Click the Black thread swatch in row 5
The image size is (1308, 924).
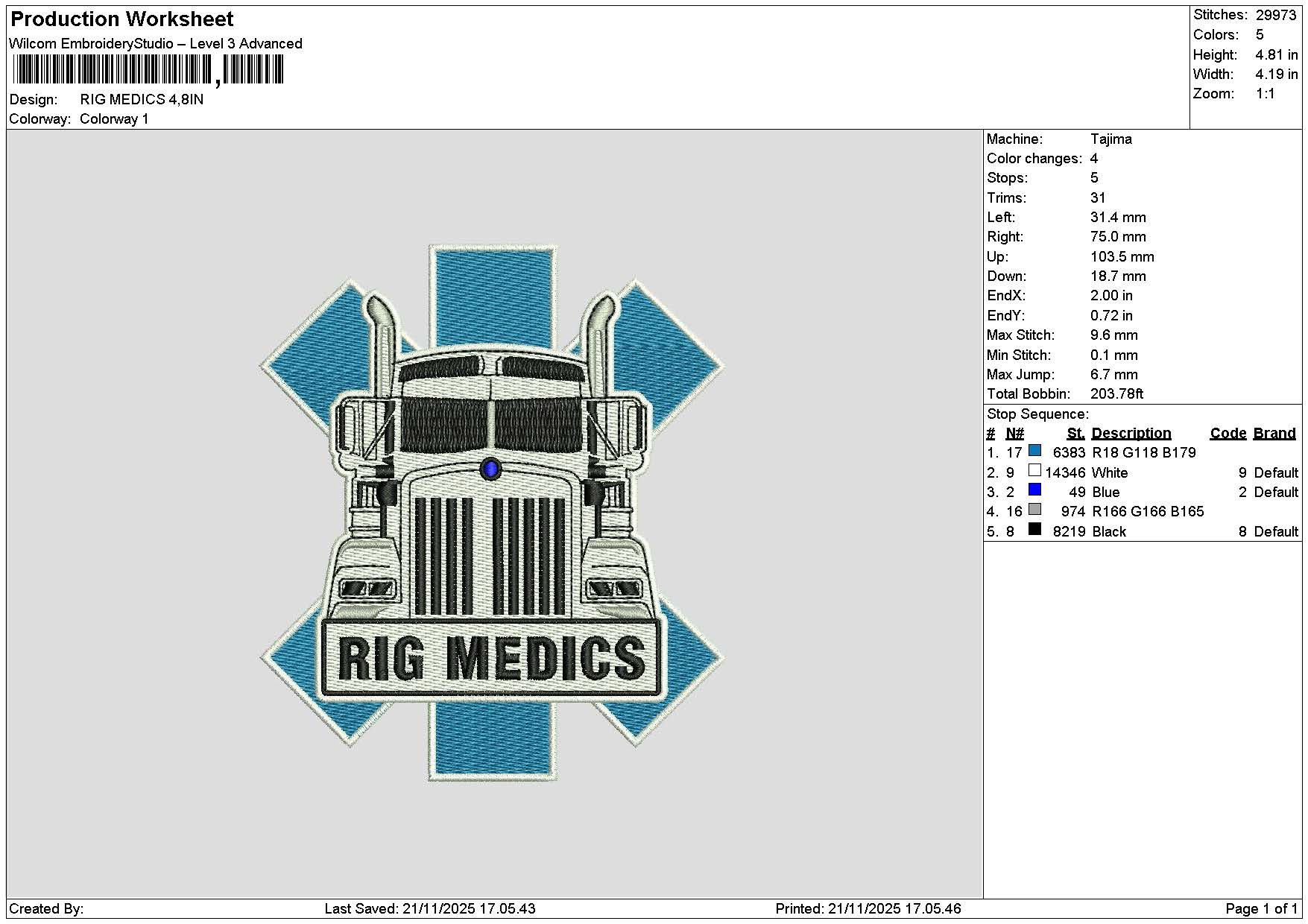(1034, 529)
